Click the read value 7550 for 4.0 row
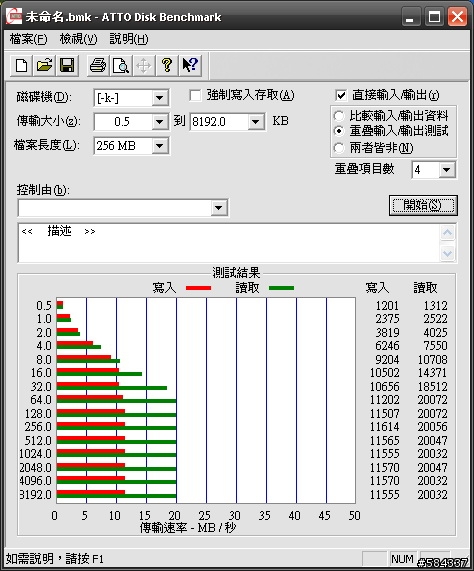Image resolution: width=474 pixels, height=571 pixels. tap(435, 346)
